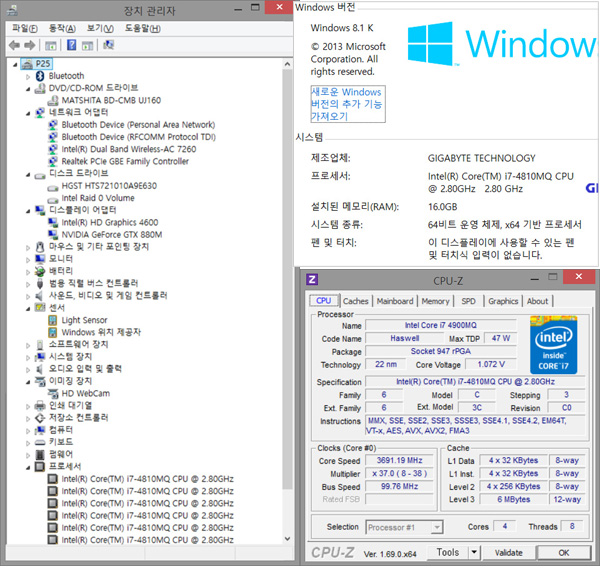Viewport: 600px width, 568px height.
Task: Click the CPU-Z purple Z title icon
Action: coord(312,278)
